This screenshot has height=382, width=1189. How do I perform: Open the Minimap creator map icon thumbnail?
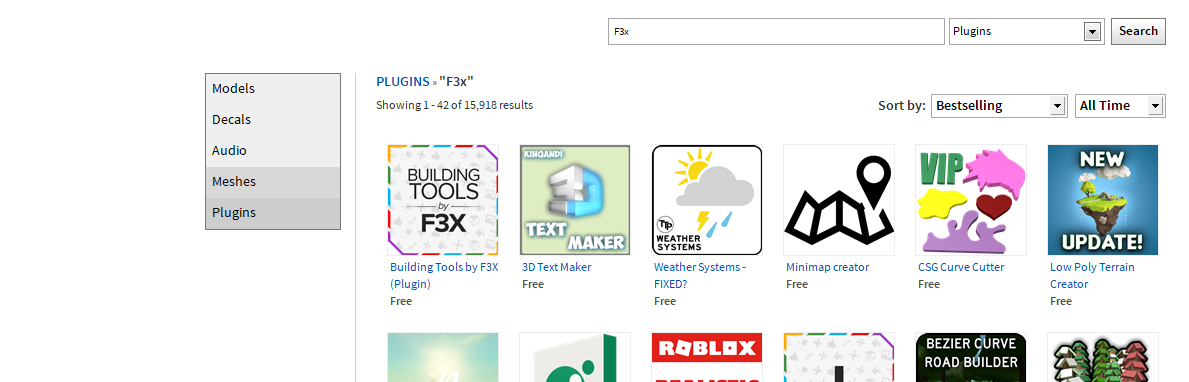(839, 200)
